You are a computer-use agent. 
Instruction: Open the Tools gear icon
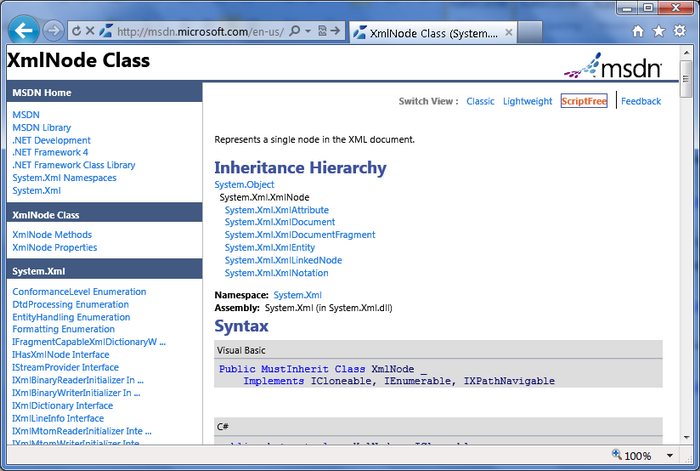tap(678, 31)
